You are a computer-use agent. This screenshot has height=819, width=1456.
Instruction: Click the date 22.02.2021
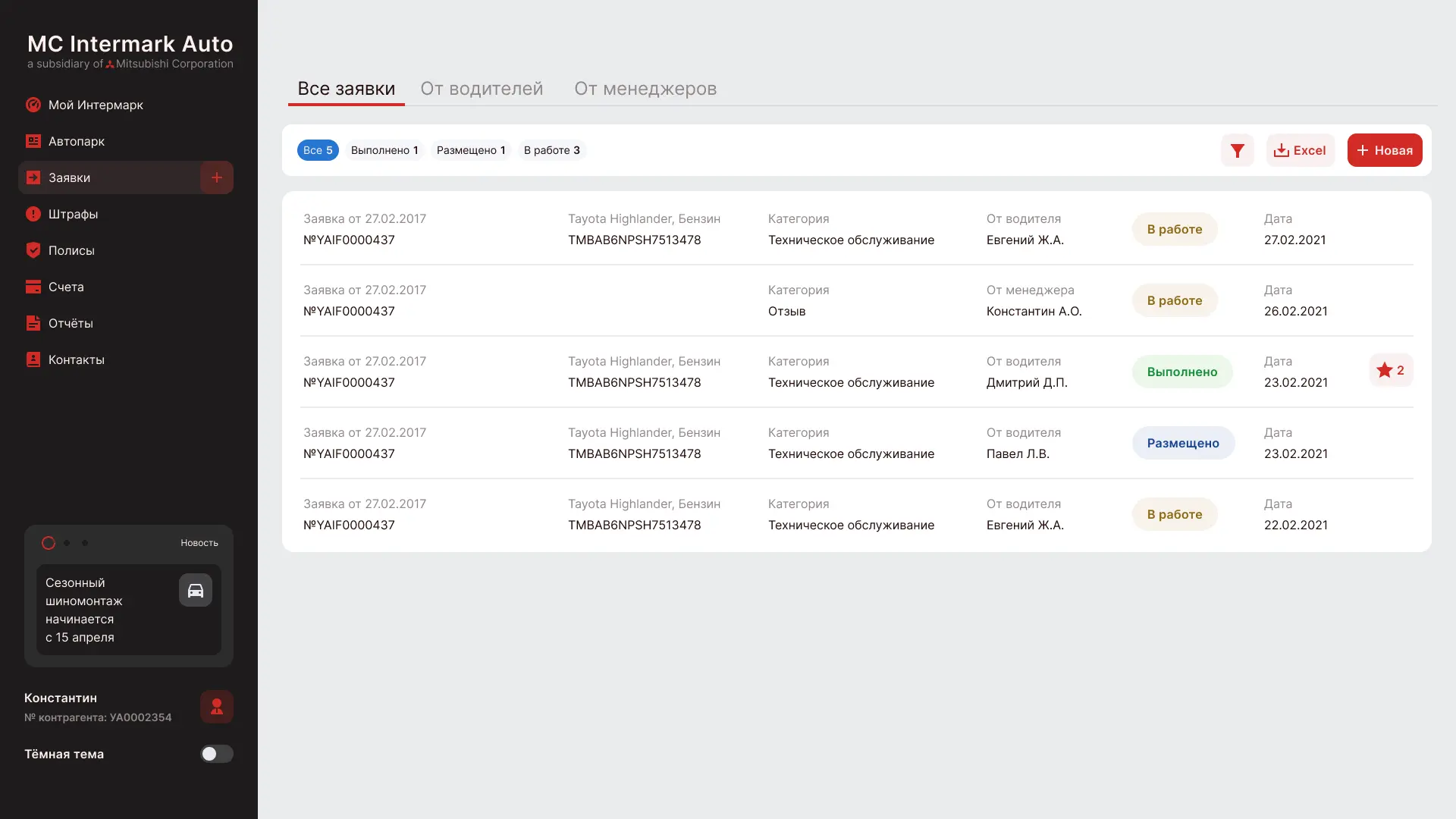tap(1295, 525)
